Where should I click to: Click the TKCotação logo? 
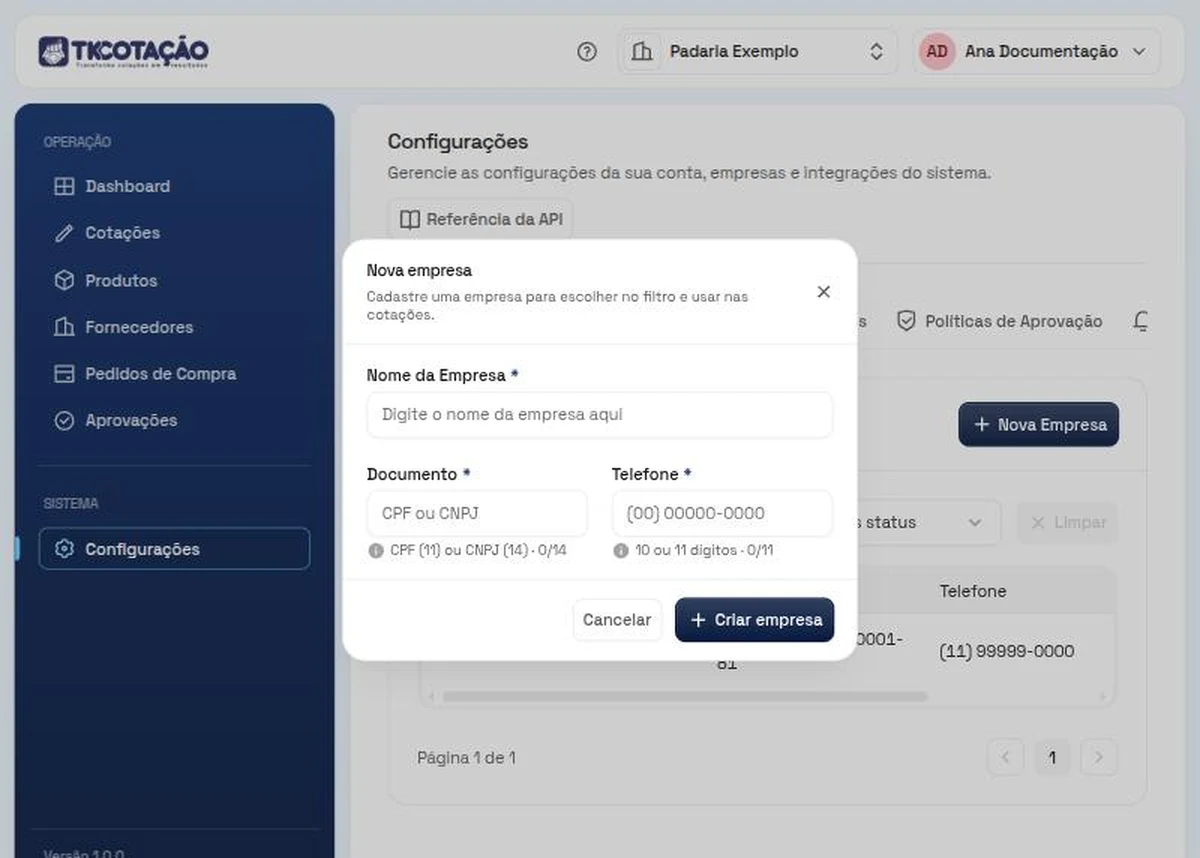[124, 52]
